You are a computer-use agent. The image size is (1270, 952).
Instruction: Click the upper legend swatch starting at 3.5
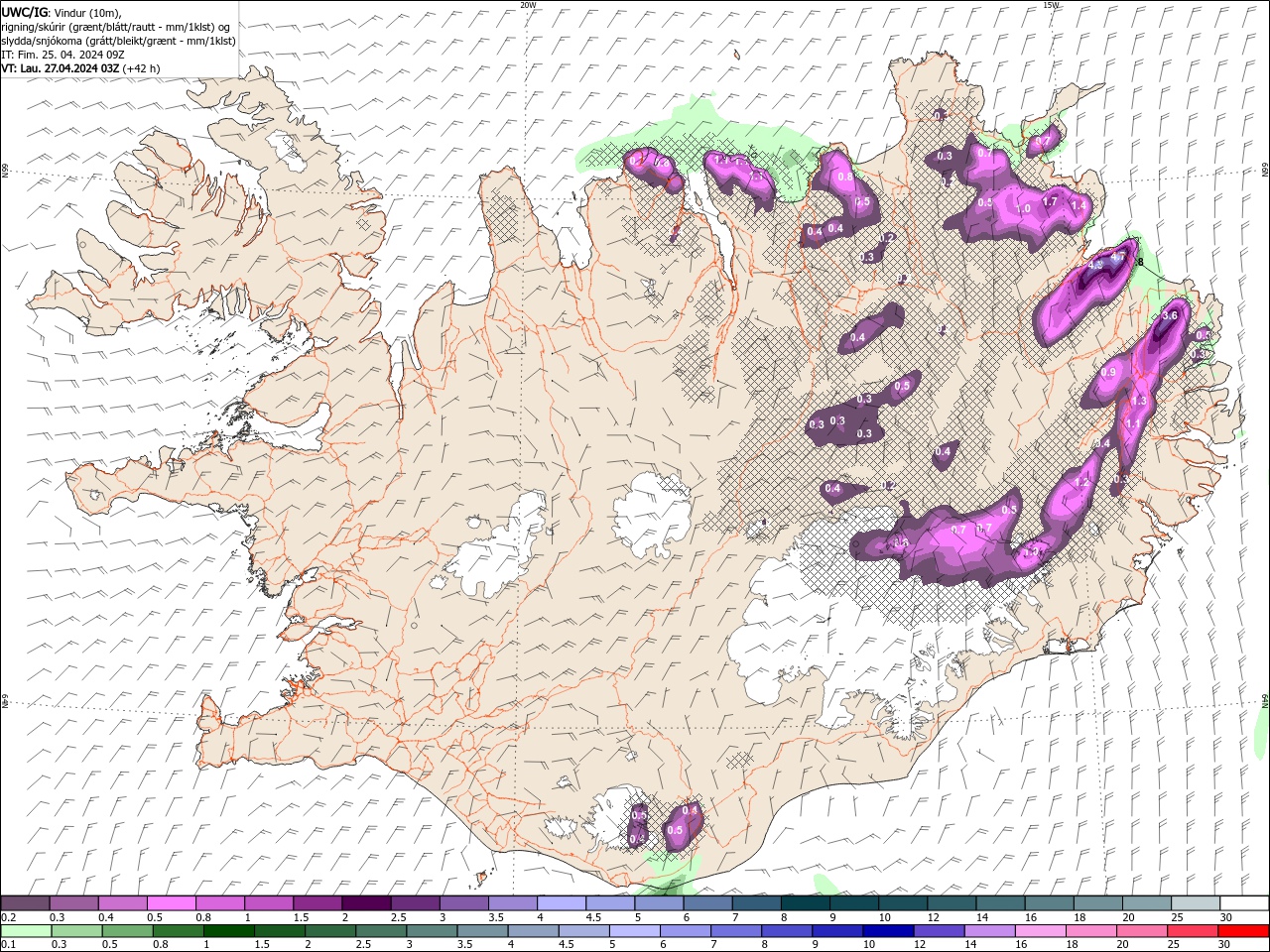(513, 903)
